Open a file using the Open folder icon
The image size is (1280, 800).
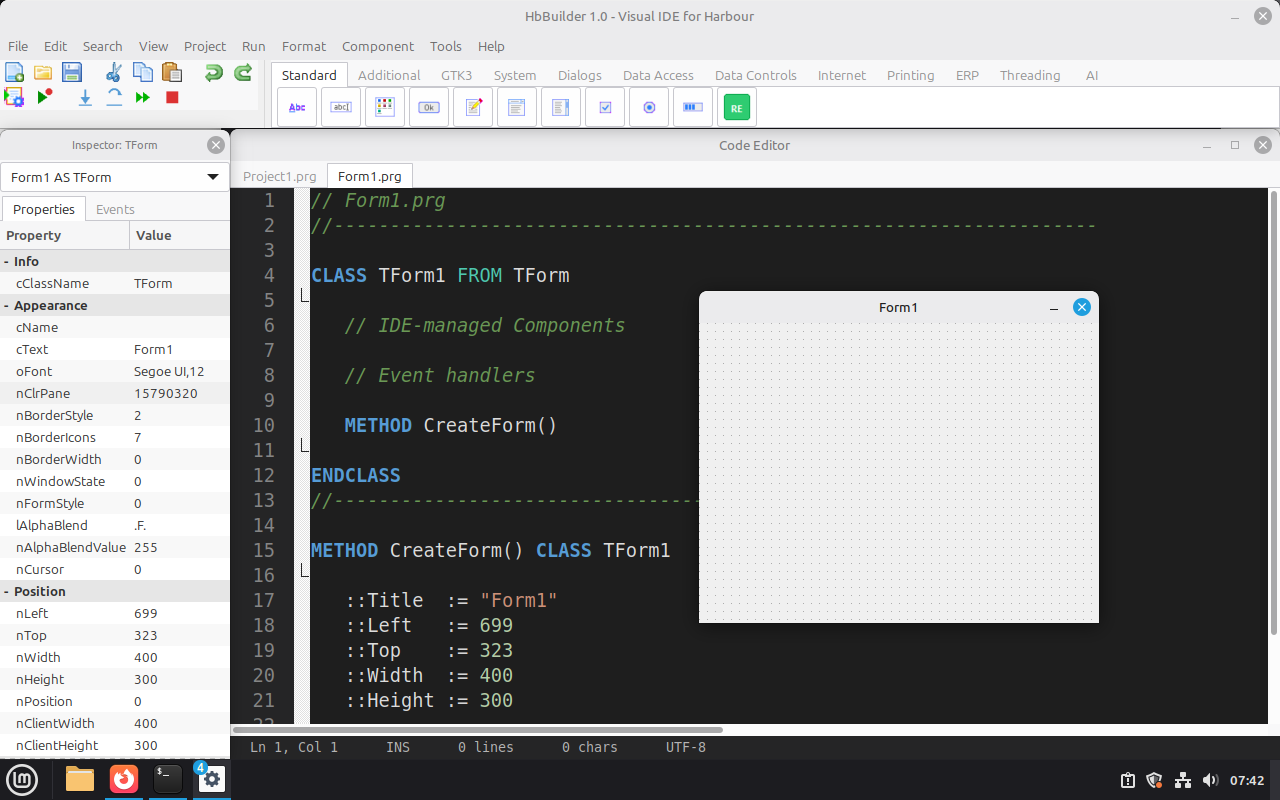pyautogui.click(x=42, y=72)
